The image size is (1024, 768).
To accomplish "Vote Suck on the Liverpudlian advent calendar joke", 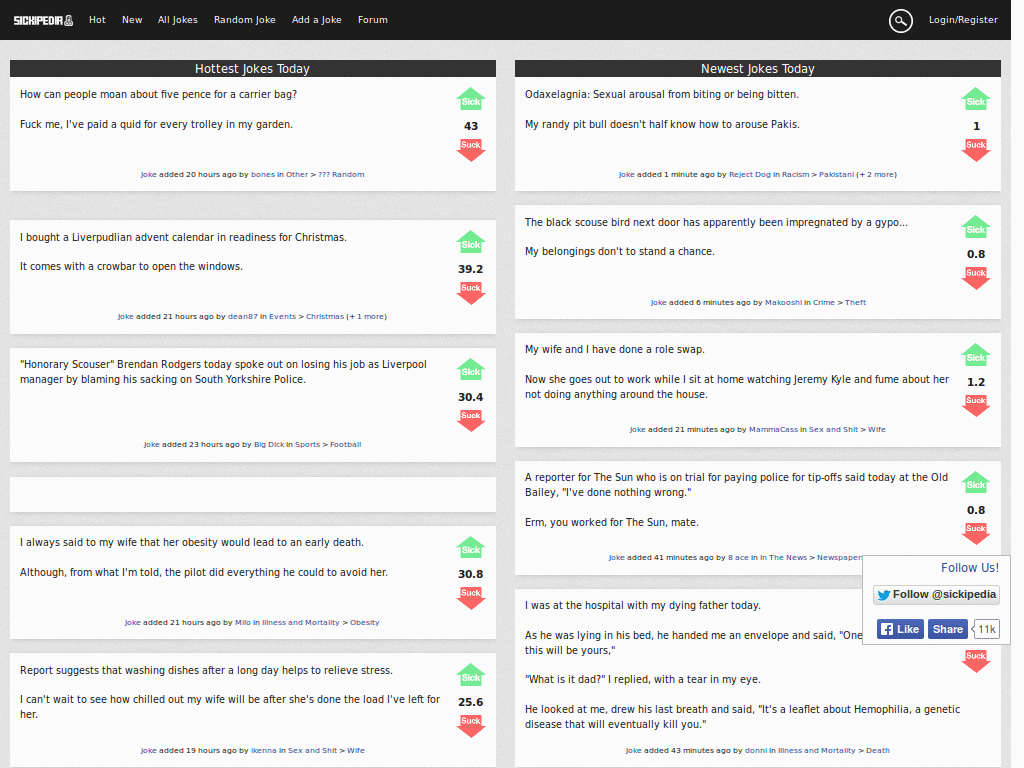I will (x=470, y=293).
